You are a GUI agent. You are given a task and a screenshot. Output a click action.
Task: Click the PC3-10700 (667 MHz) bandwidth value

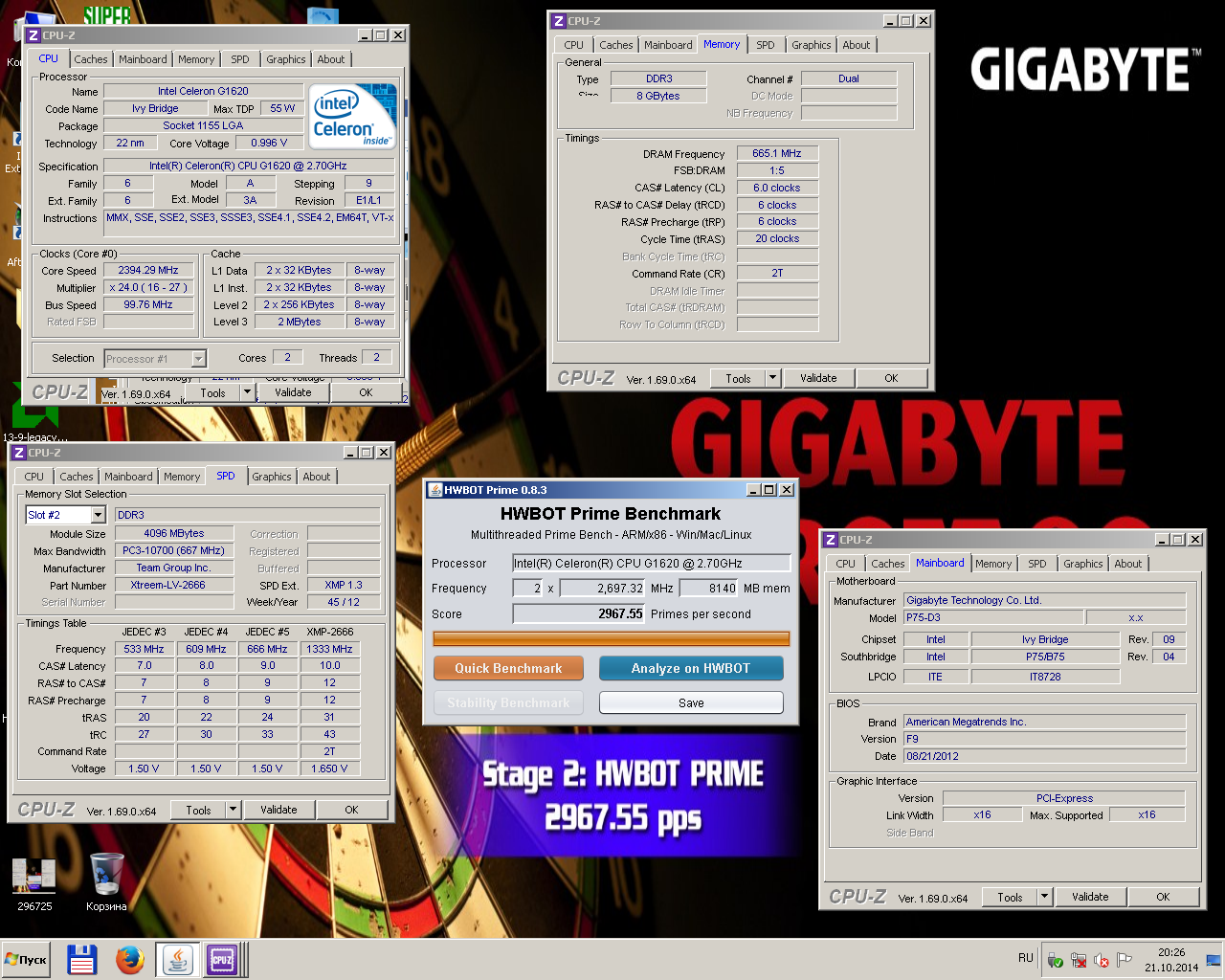(174, 550)
